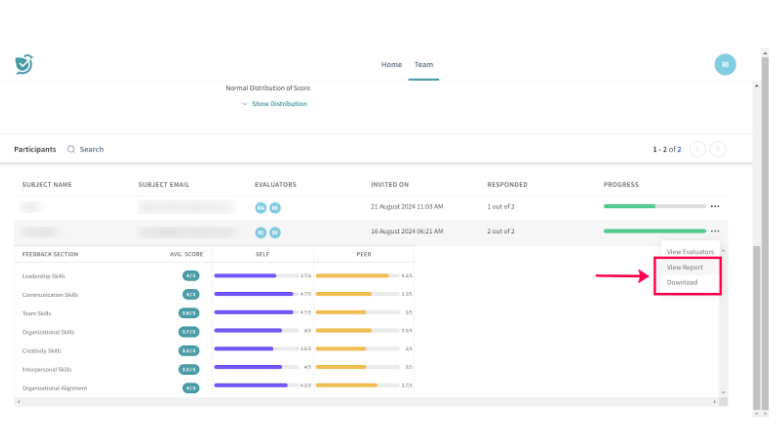Switch to the Home tab
776x427 pixels.
391,64
